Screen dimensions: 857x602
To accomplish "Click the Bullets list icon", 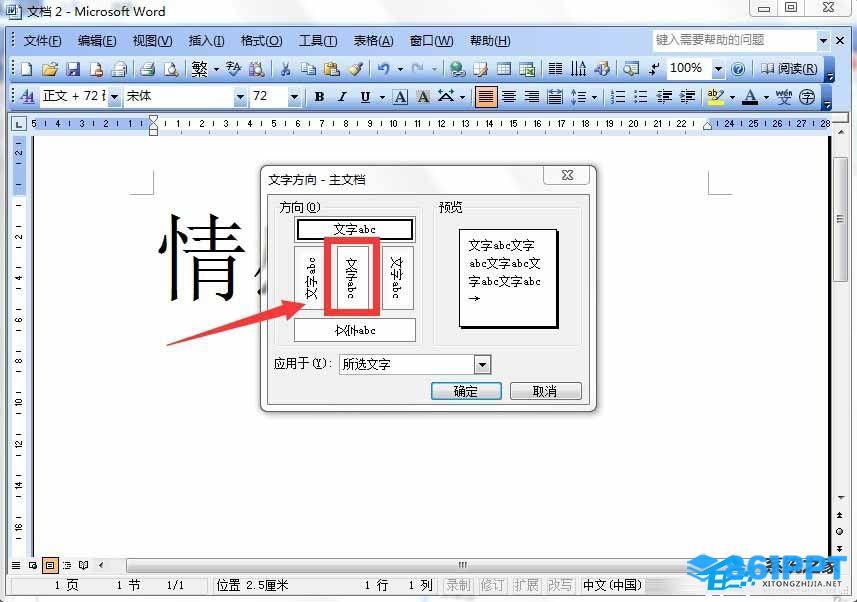I will 641,97.
